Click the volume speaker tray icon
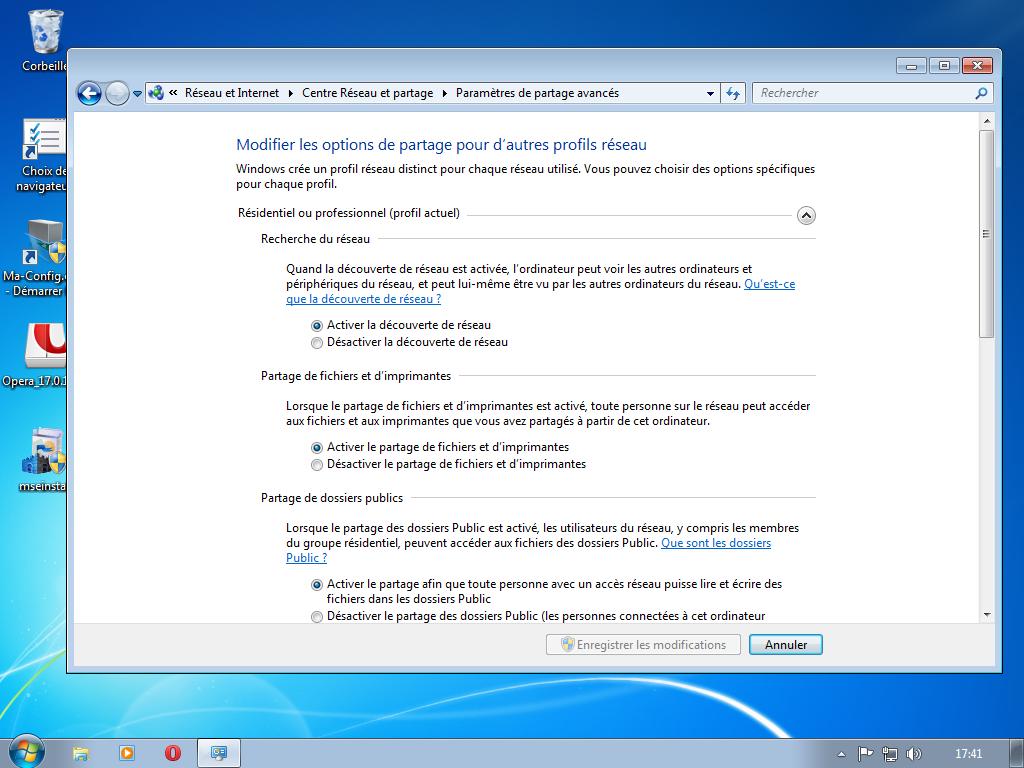Screen dimensions: 1024x768 click(914, 754)
